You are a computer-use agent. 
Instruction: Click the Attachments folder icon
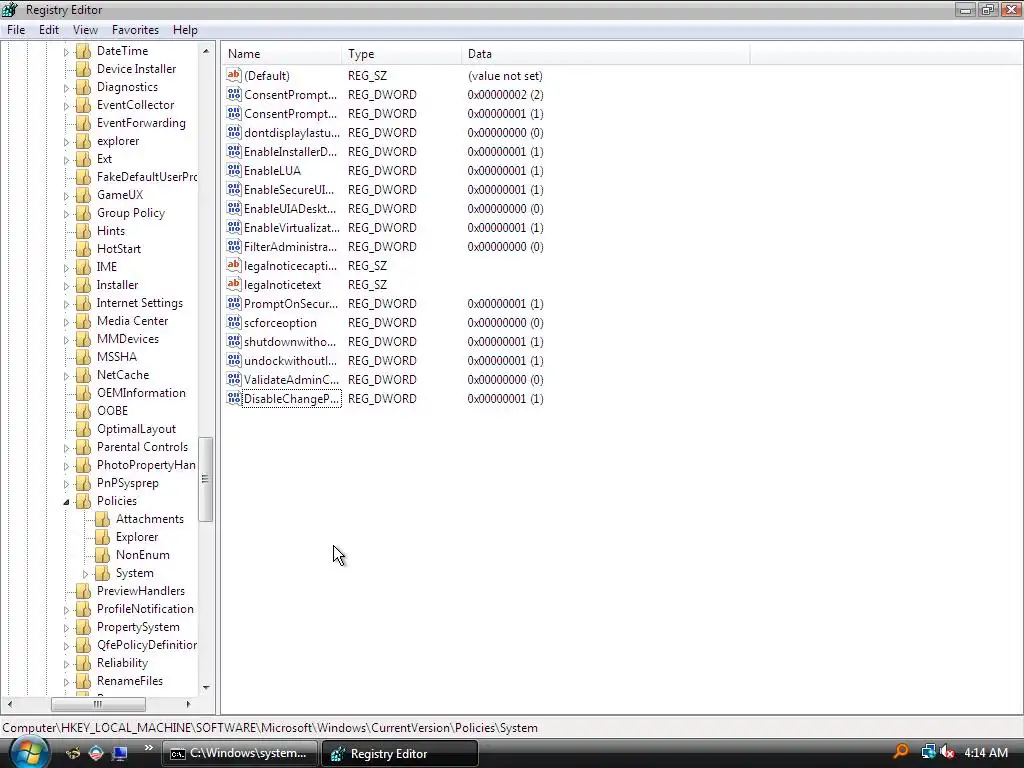(102, 519)
